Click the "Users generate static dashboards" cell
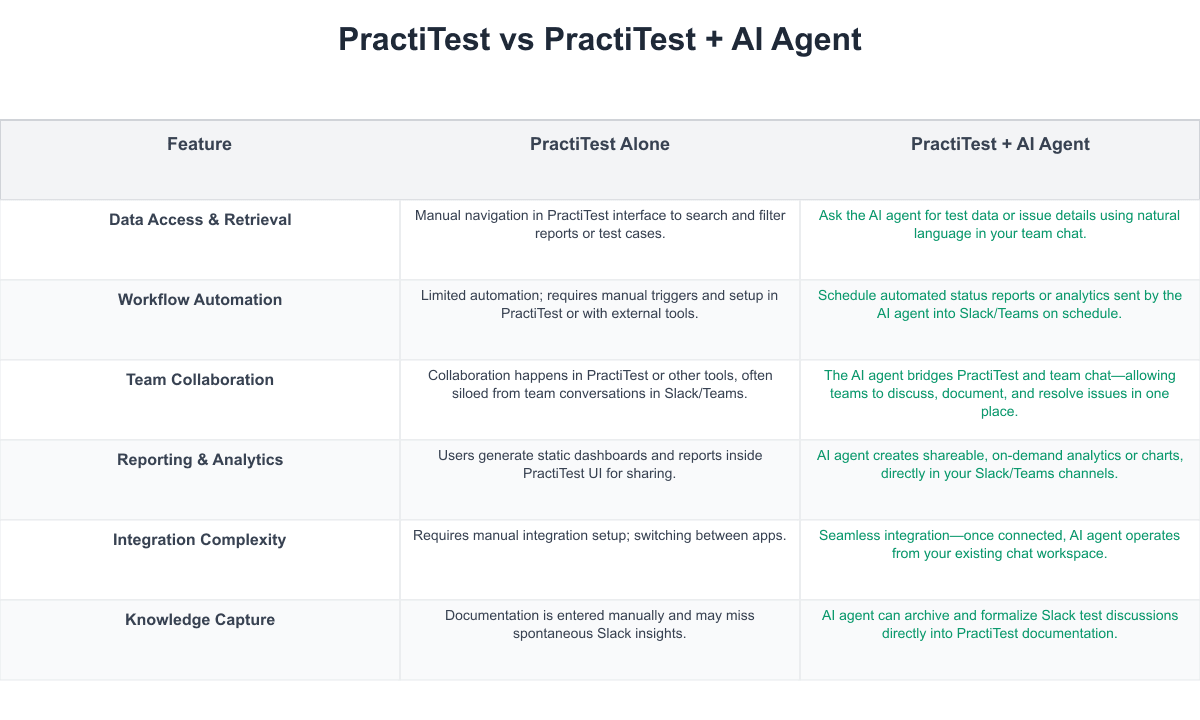Image resolution: width=1200 pixels, height=720 pixels. (x=600, y=464)
